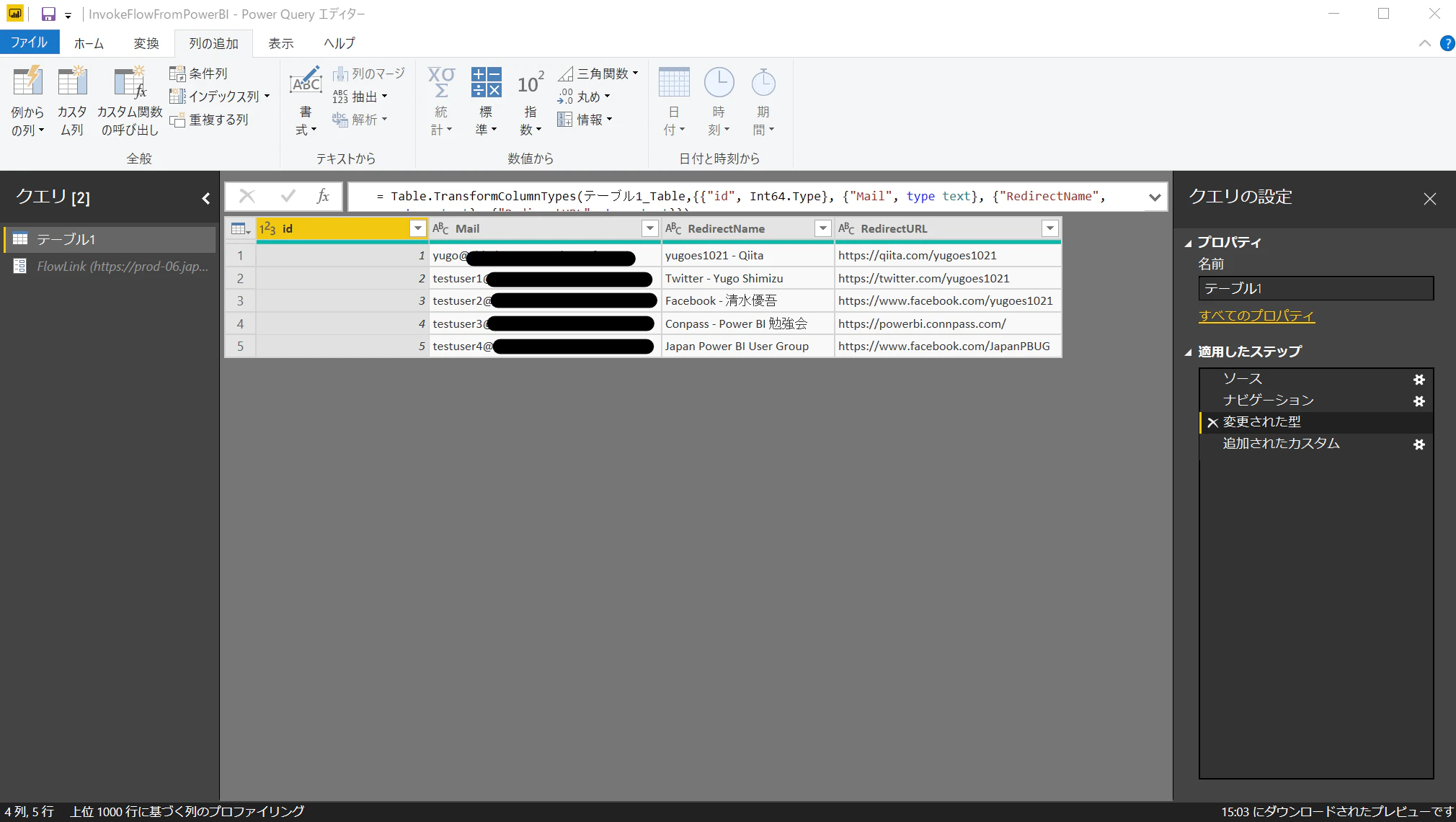Click the 抽出 (Extract) button
This screenshot has width=1456, height=822.
[x=360, y=97]
